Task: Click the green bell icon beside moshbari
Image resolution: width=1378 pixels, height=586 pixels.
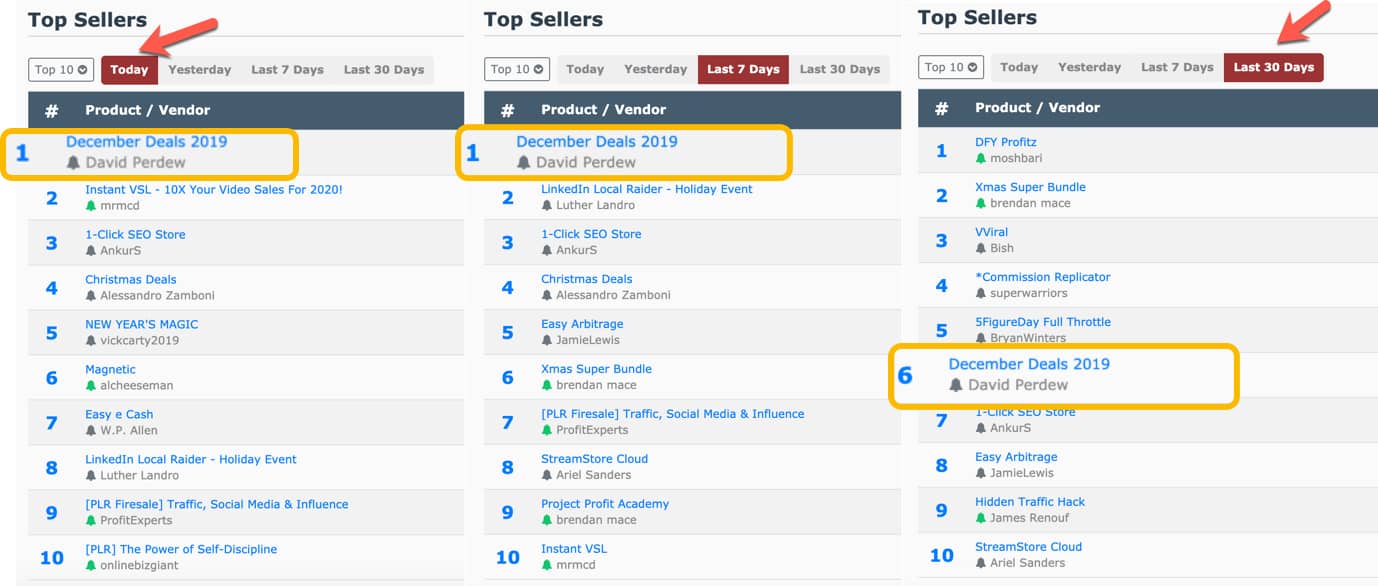Action: tap(981, 158)
